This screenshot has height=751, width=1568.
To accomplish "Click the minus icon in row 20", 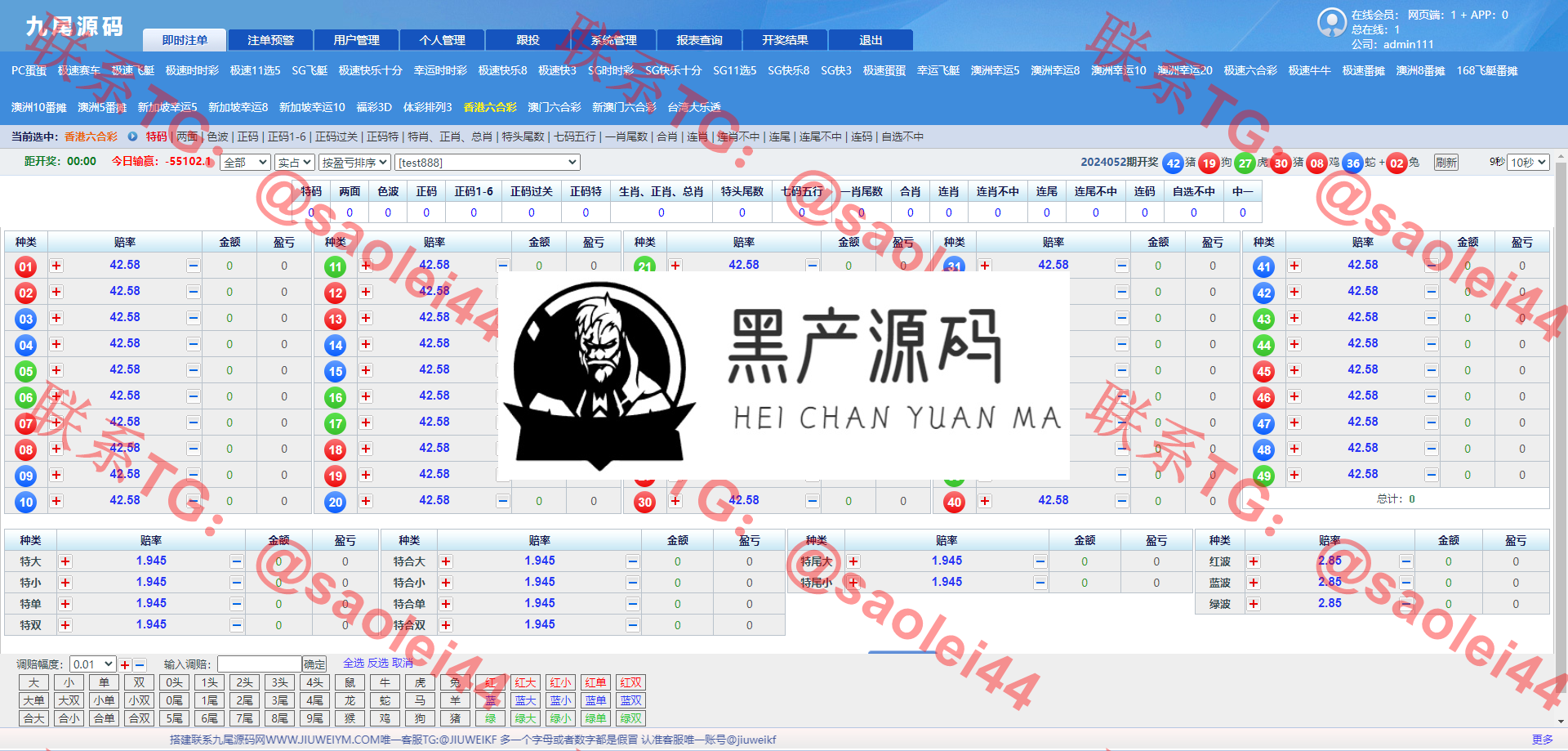I will coord(503,501).
